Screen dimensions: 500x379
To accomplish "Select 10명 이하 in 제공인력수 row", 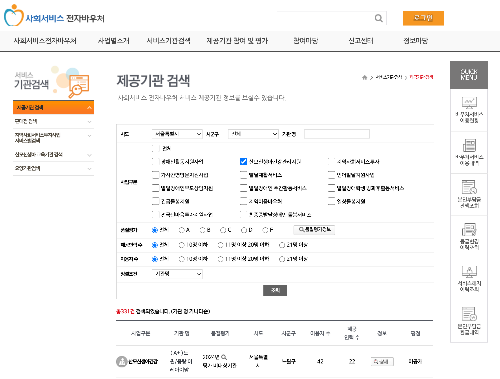I will pyautogui.click(x=182, y=245).
